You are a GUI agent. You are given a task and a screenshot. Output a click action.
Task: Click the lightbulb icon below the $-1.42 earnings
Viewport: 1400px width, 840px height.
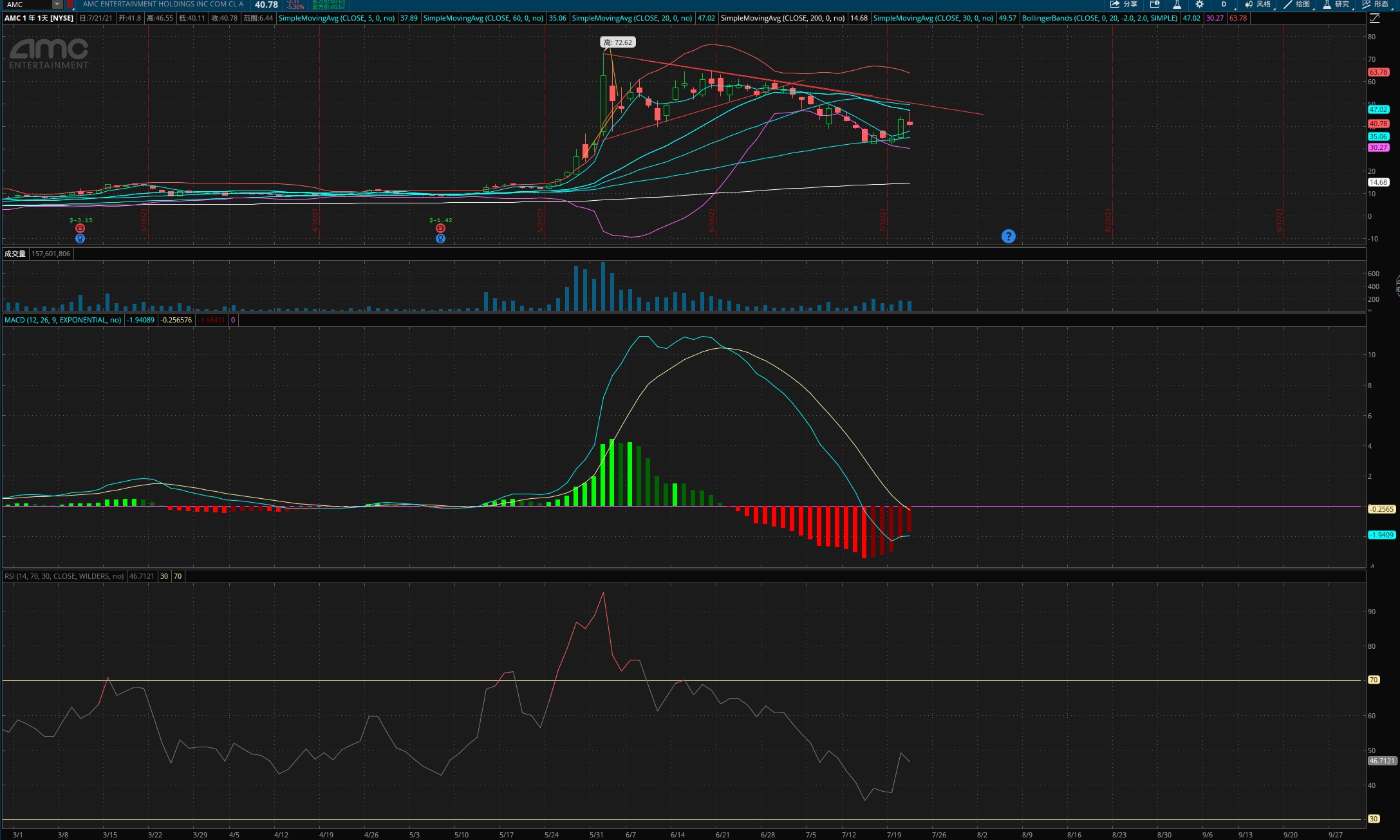440,239
